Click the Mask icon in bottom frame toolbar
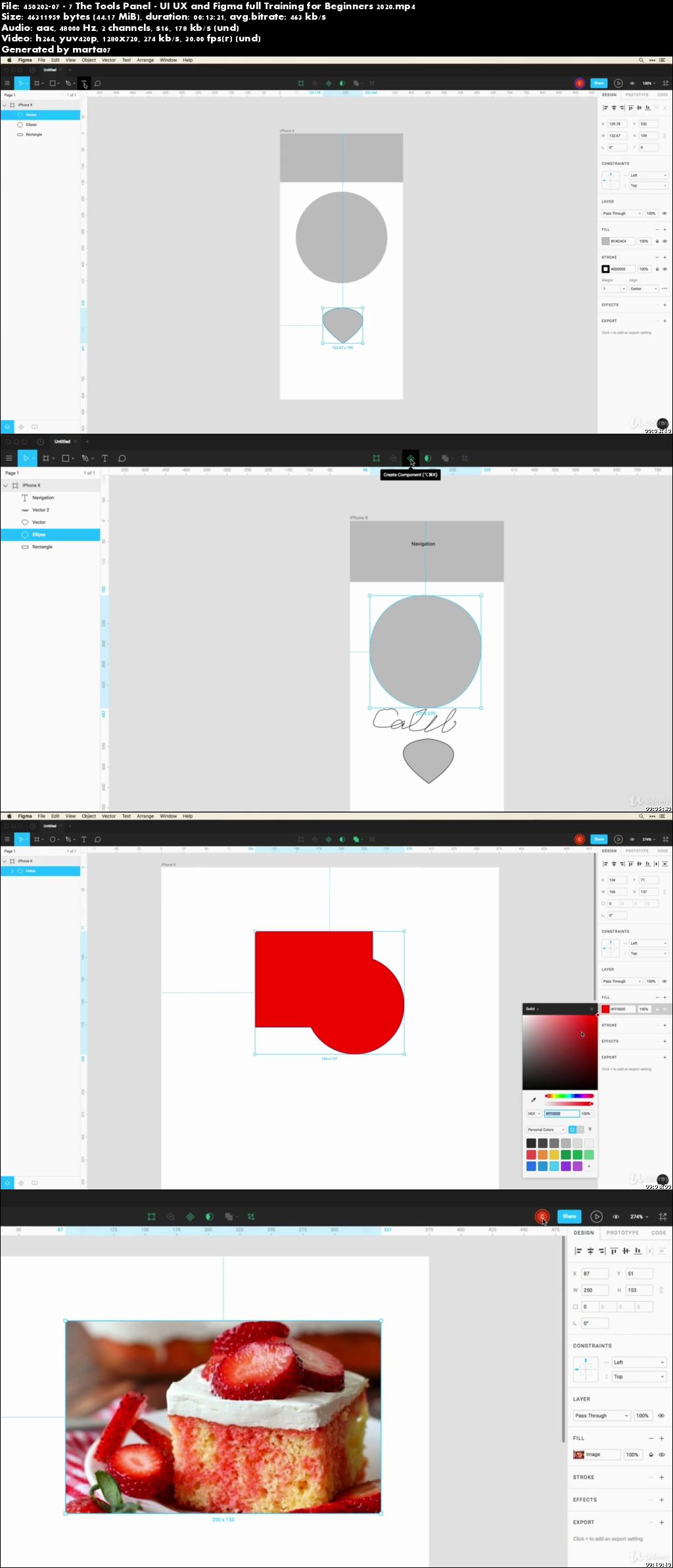Viewport: 673px width, 1568px height. pyautogui.click(x=209, y=1216)
